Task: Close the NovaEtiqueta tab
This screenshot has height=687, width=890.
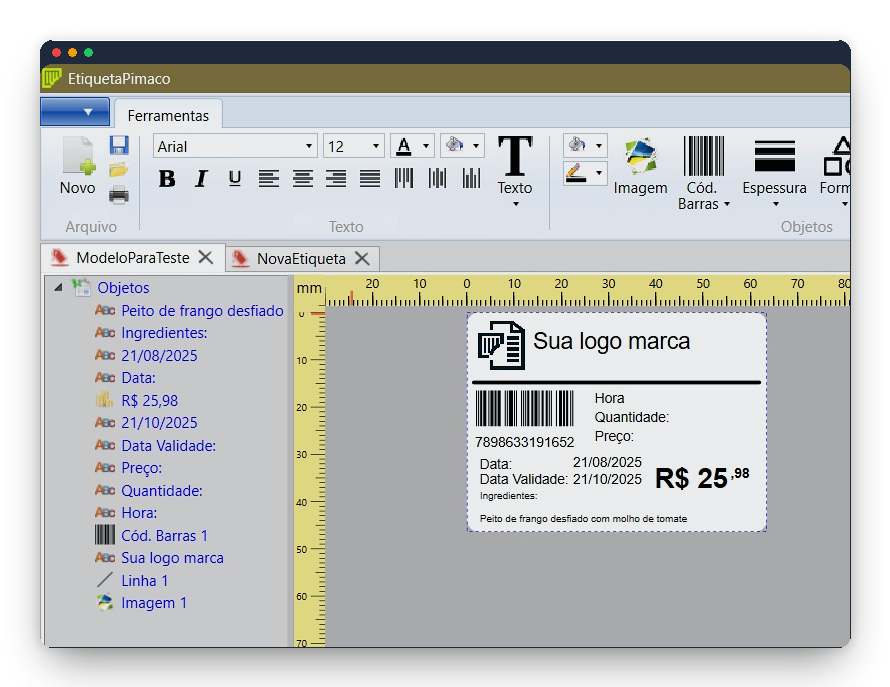Action: point(362,259)
